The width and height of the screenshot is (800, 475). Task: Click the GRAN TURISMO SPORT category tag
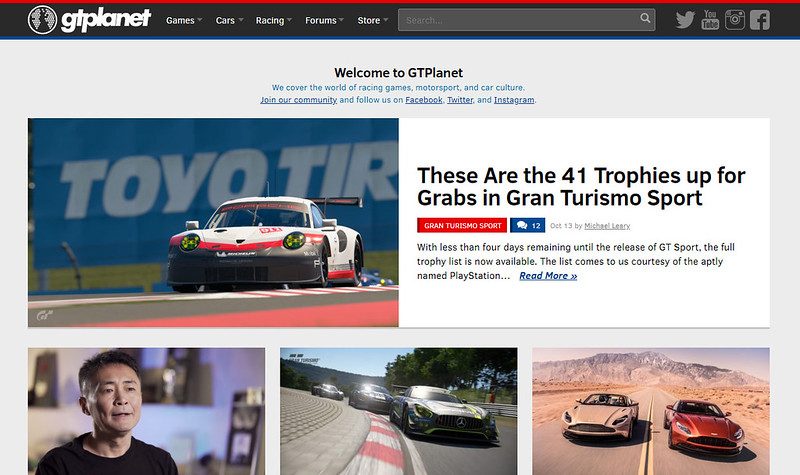462,226
